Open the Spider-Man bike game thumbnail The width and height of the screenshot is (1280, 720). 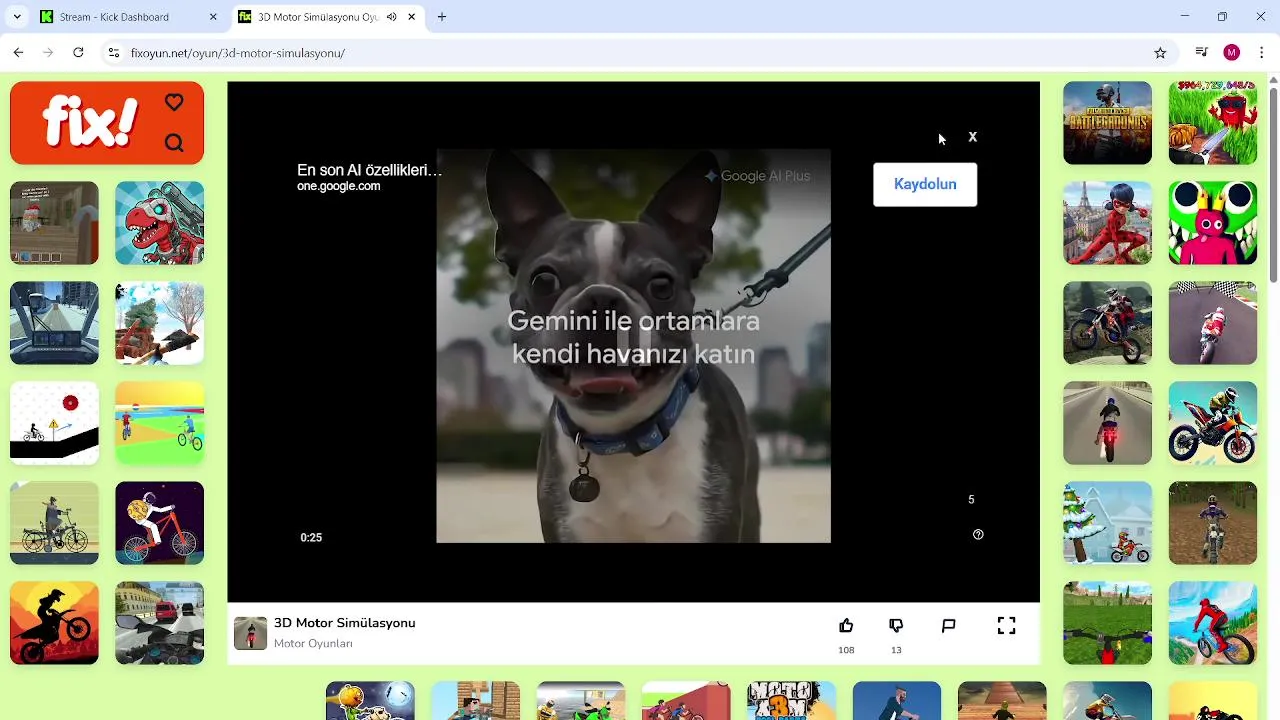point(1213,623)
